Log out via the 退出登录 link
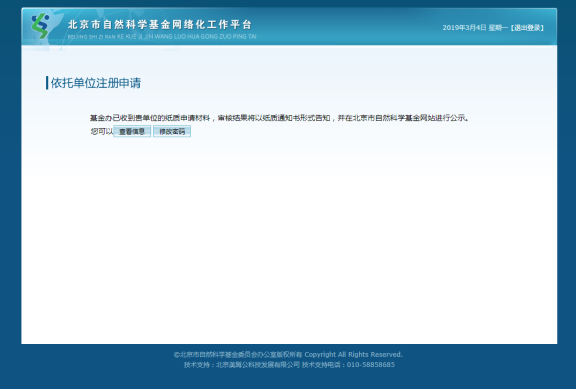This screenshot has height=389, width=576. [528, 28]
